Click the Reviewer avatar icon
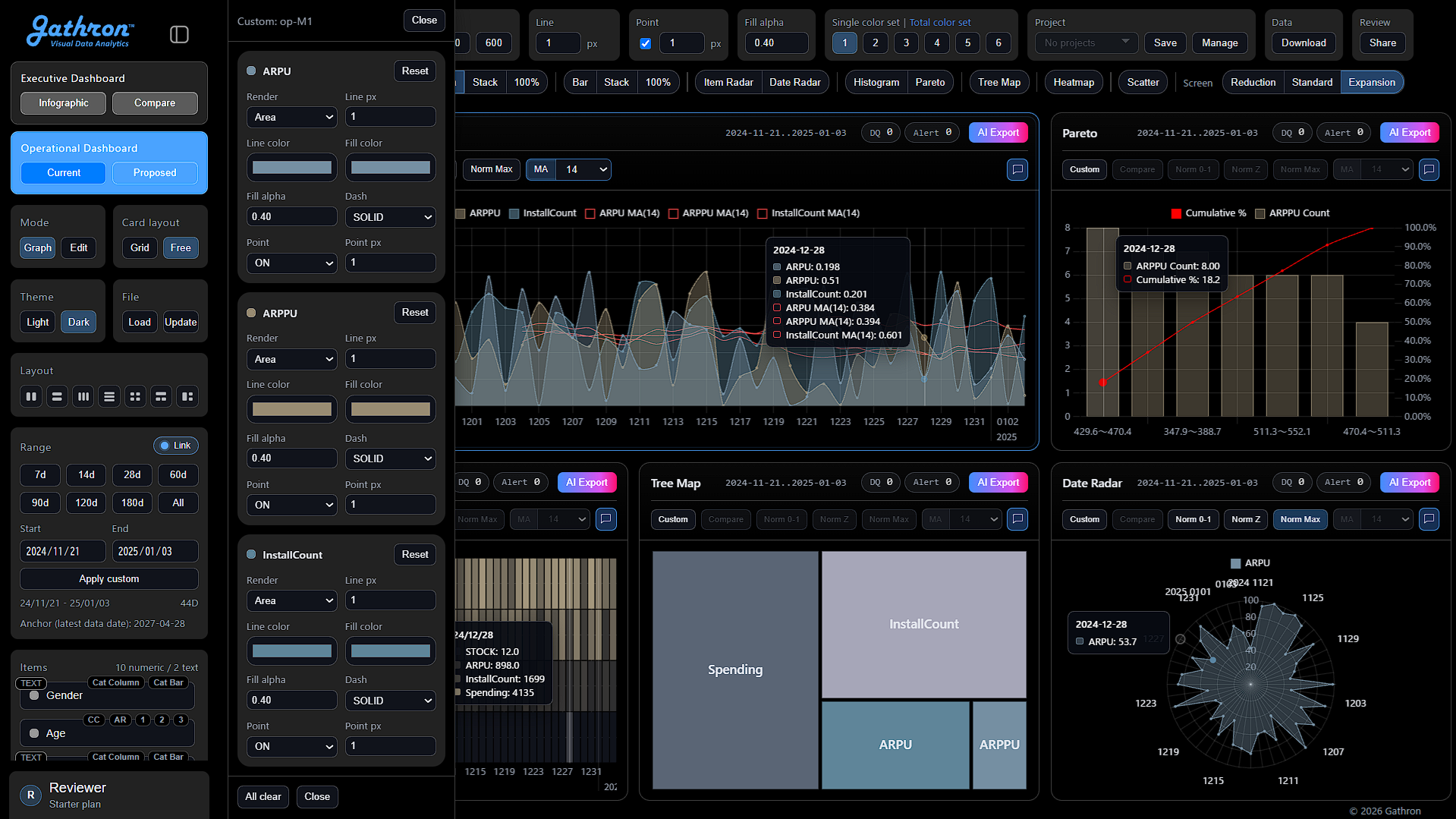The height and width of the screenshot is (819, 1456). click(x=30, y=795)
